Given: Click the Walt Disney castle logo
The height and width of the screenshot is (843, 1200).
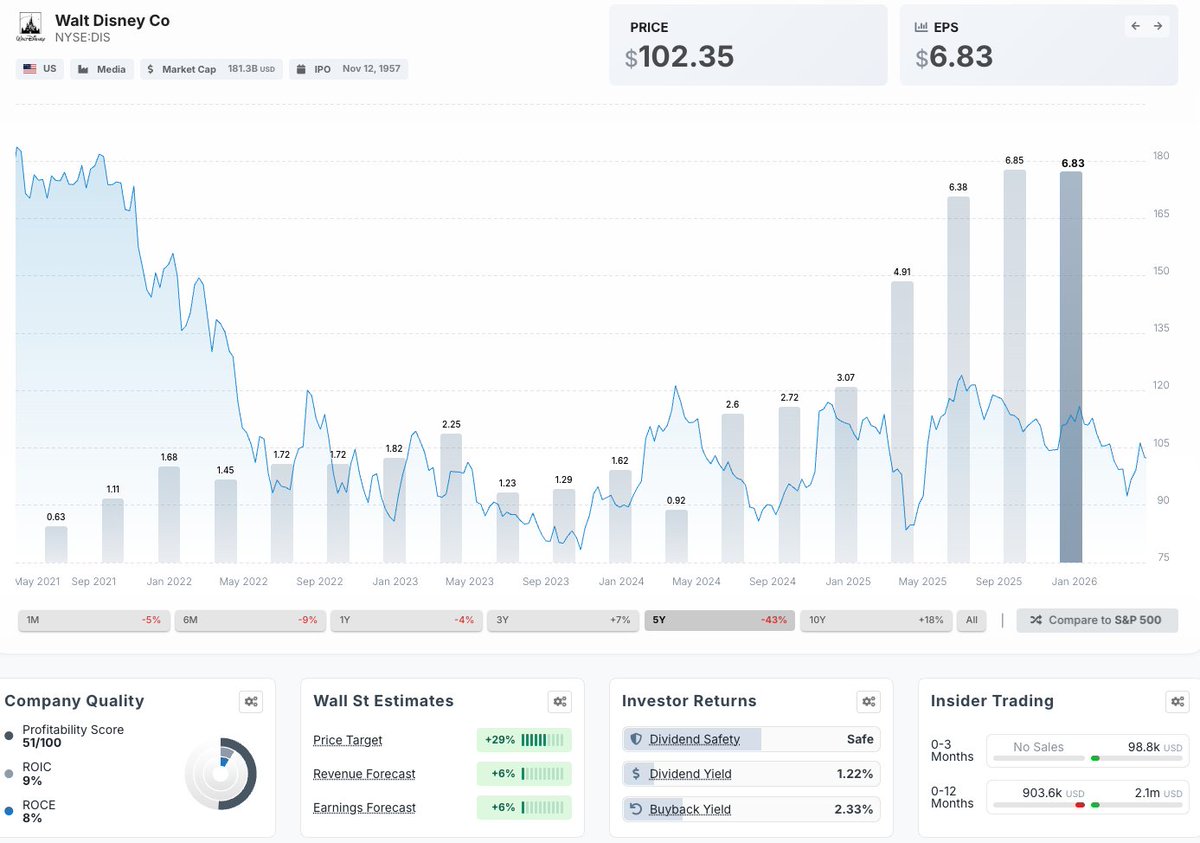Looking at the screenshot, I should click(x=30, y=28).
